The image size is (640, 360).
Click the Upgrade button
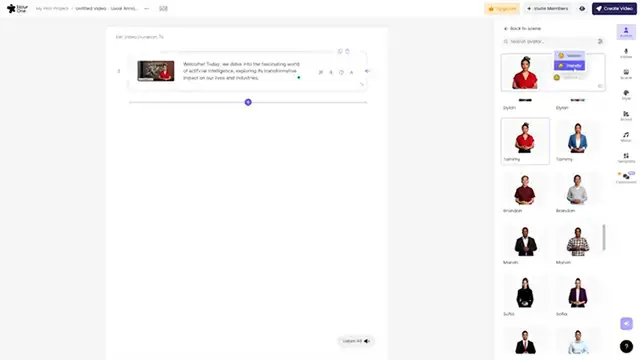coord(502,9)
